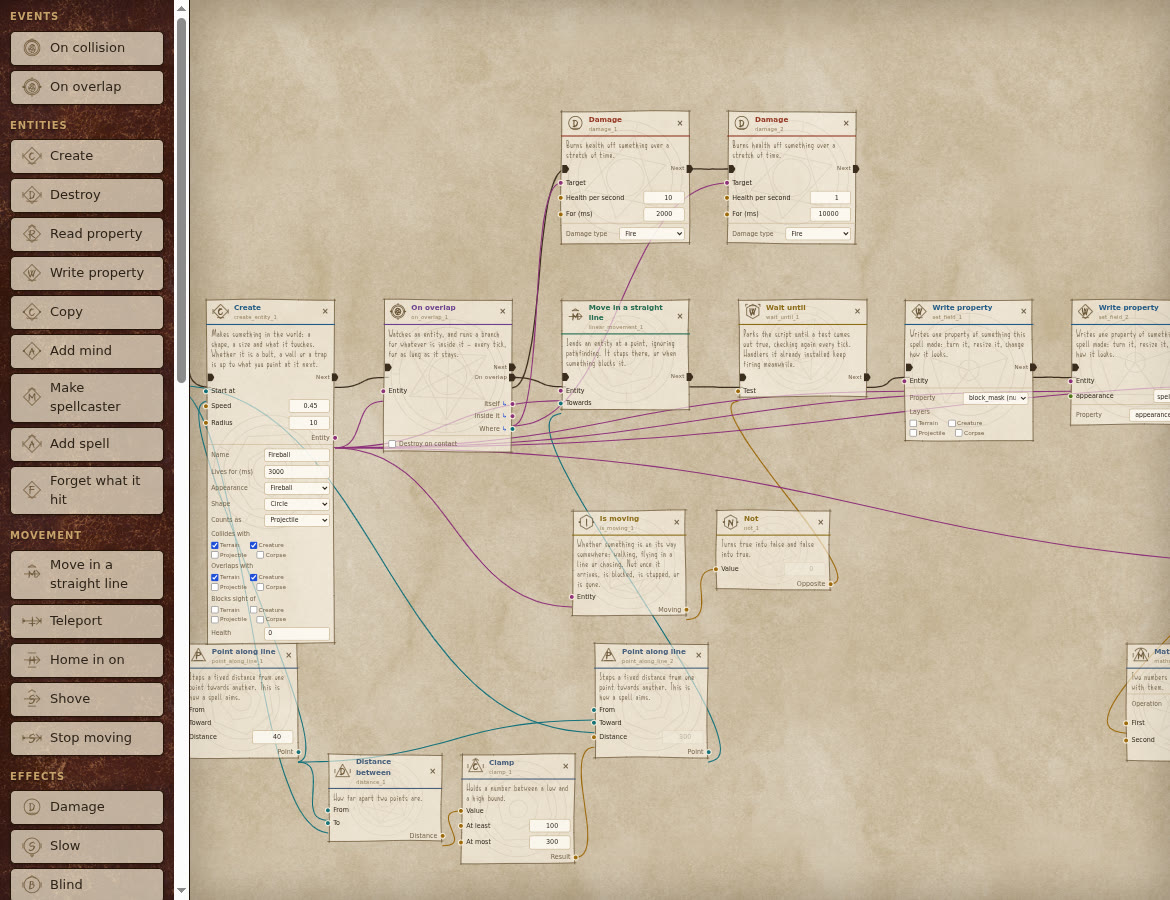1170x900 pixels.
Task: Add a Shove node from palette
Action: [87, 699]
